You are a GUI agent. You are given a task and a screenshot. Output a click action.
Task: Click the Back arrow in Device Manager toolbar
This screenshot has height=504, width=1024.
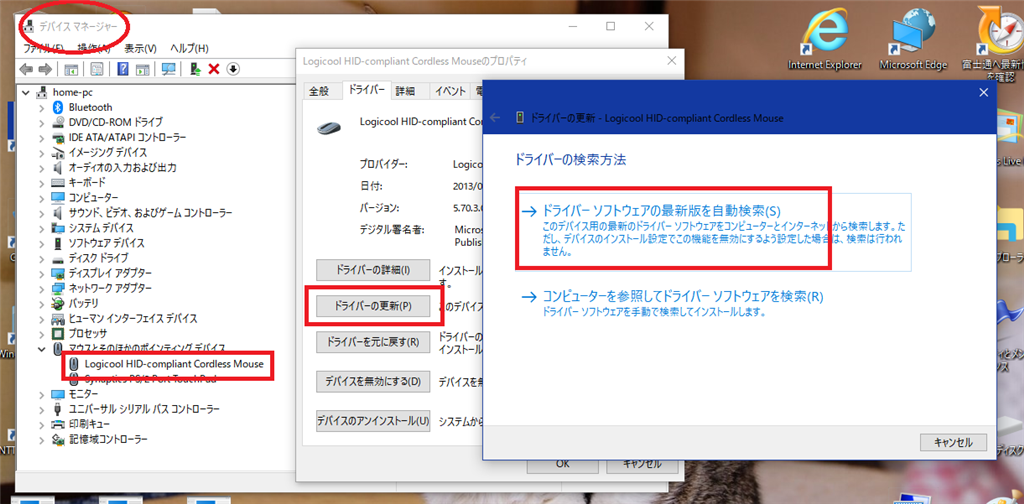pos(26,69)
